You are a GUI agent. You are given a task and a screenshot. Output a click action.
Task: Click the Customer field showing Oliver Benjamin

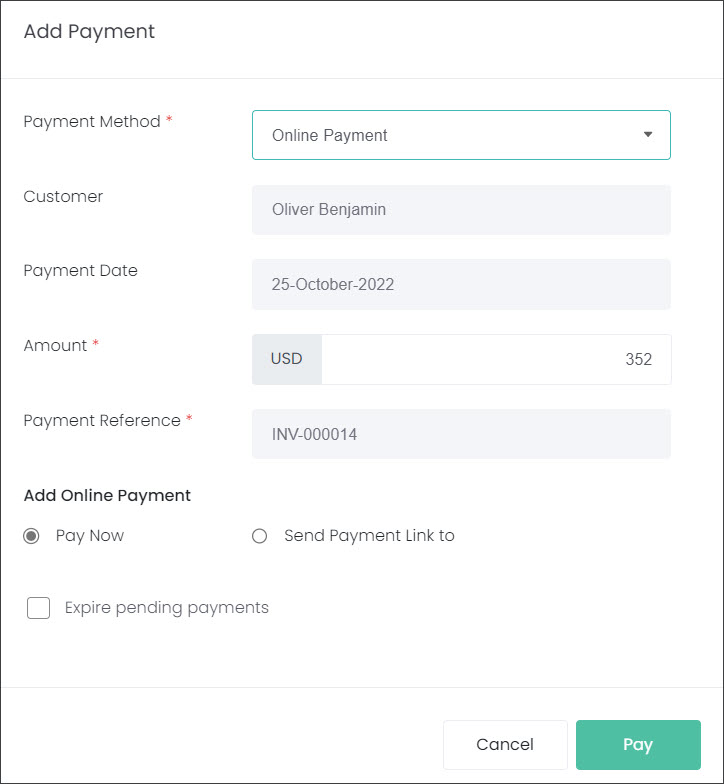(461, 210)
